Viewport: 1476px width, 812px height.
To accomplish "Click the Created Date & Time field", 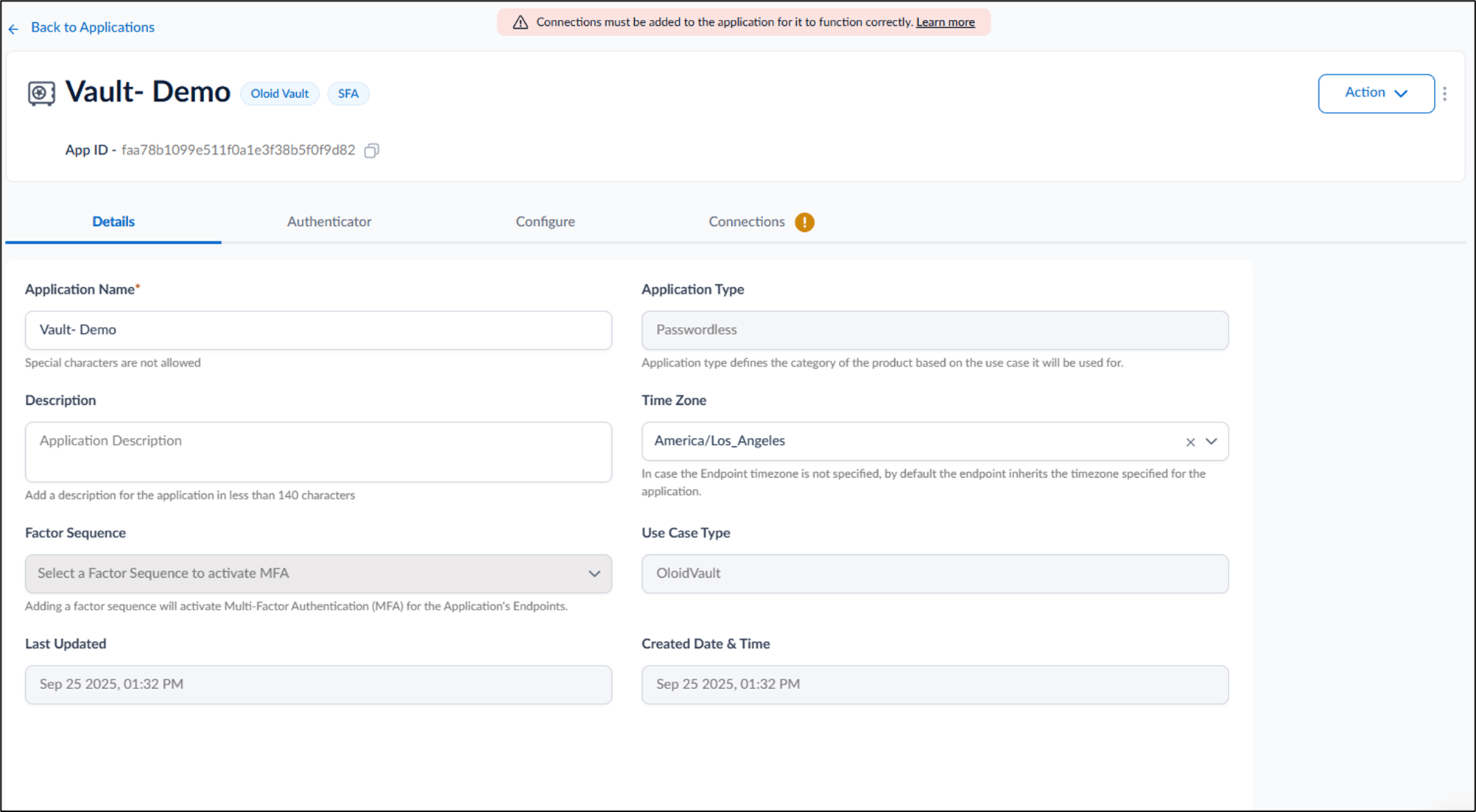I will [935, 685].
